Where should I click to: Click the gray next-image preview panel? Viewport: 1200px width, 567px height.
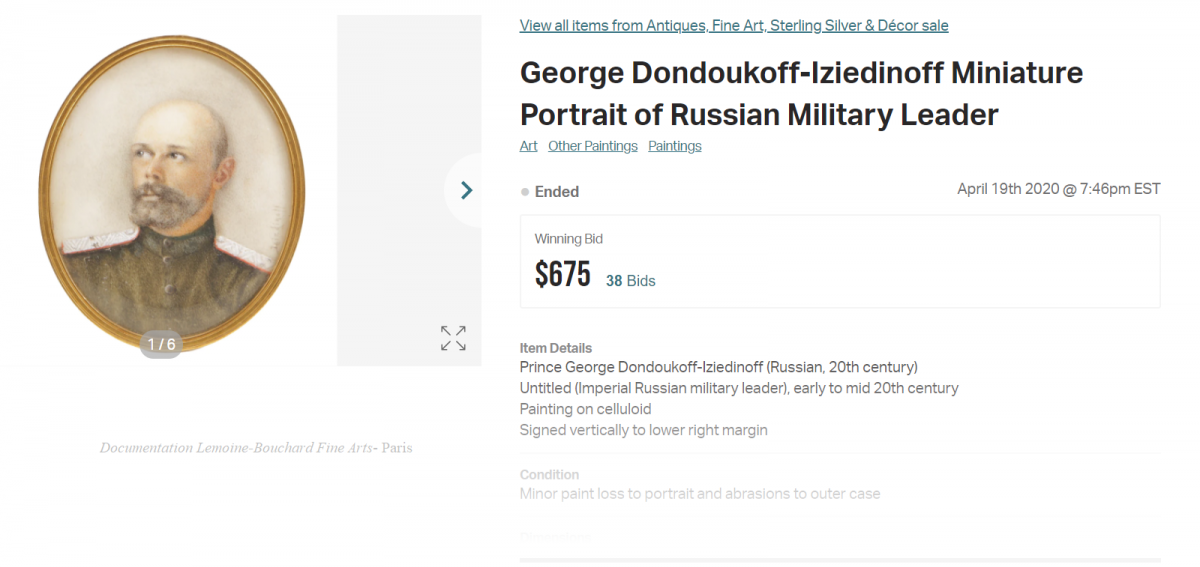coord(409,190)
